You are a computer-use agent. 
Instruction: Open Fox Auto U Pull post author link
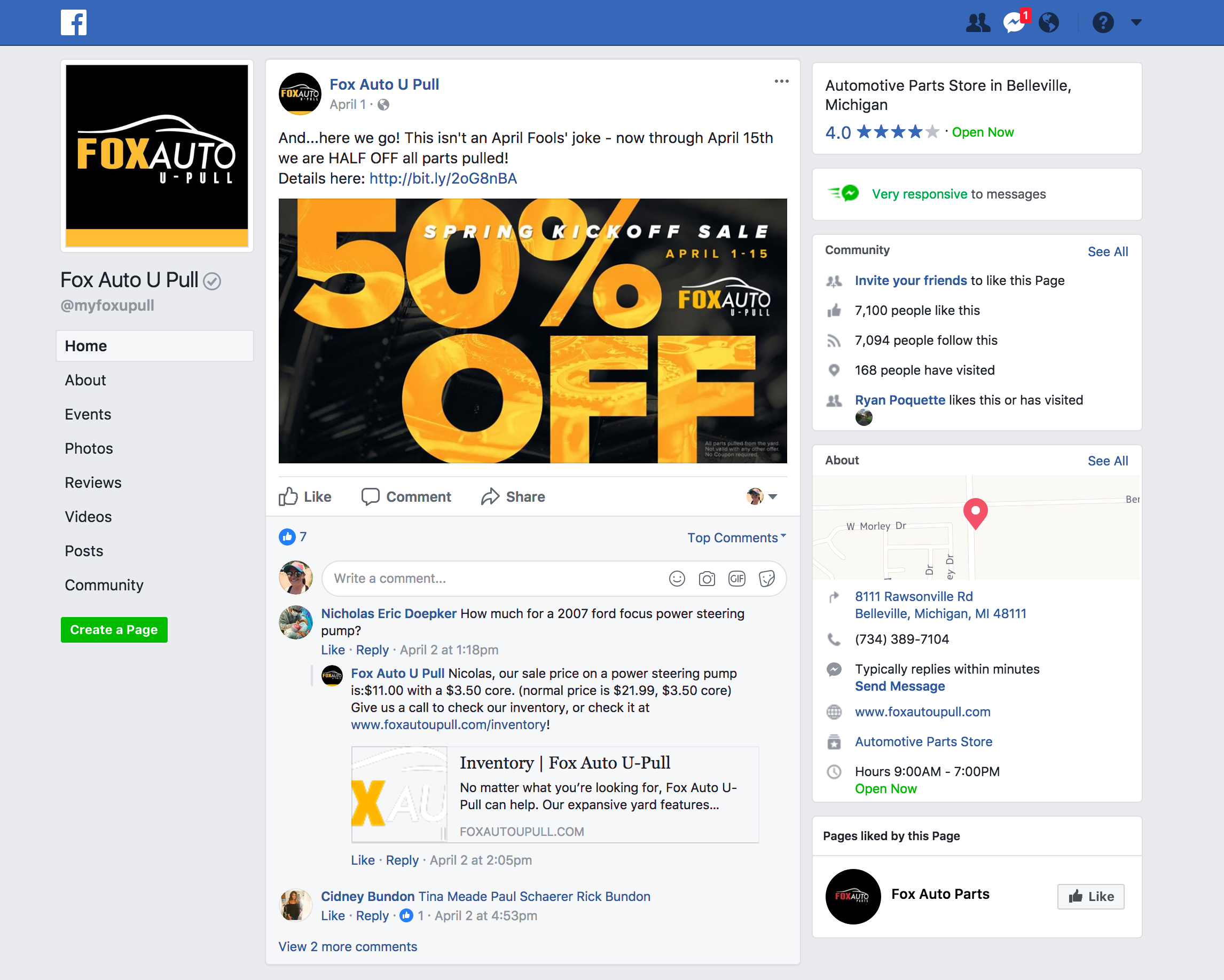[385, 84]
